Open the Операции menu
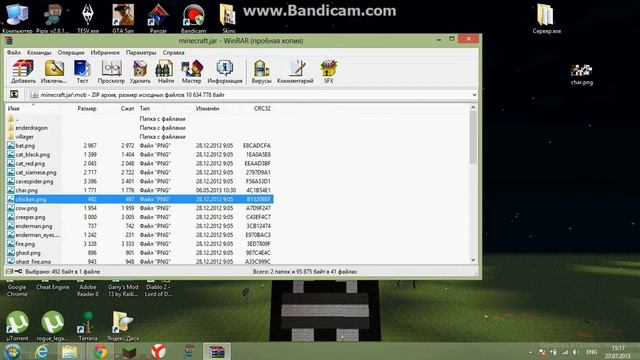The height and width of the screenshot is (360, 640). click(x=71, y=53)
